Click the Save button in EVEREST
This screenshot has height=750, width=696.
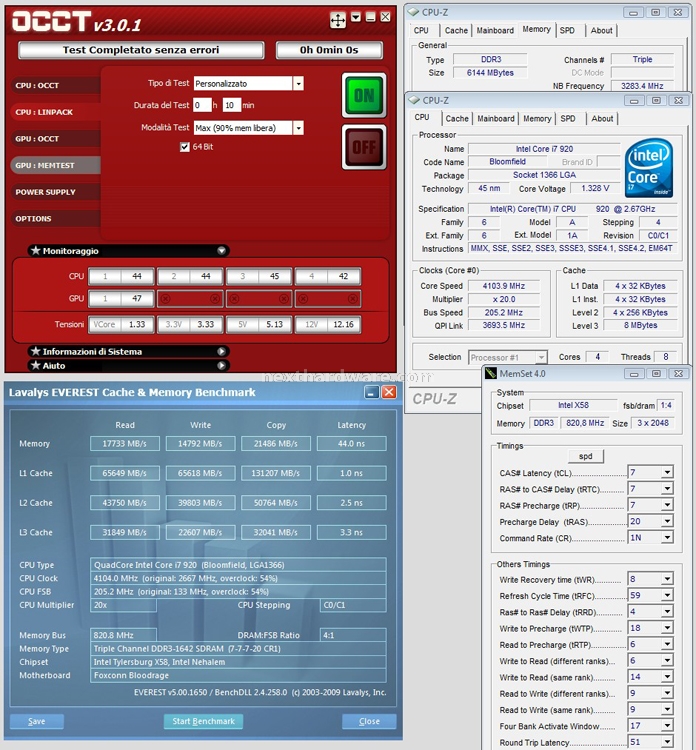(x=37, y=721)
